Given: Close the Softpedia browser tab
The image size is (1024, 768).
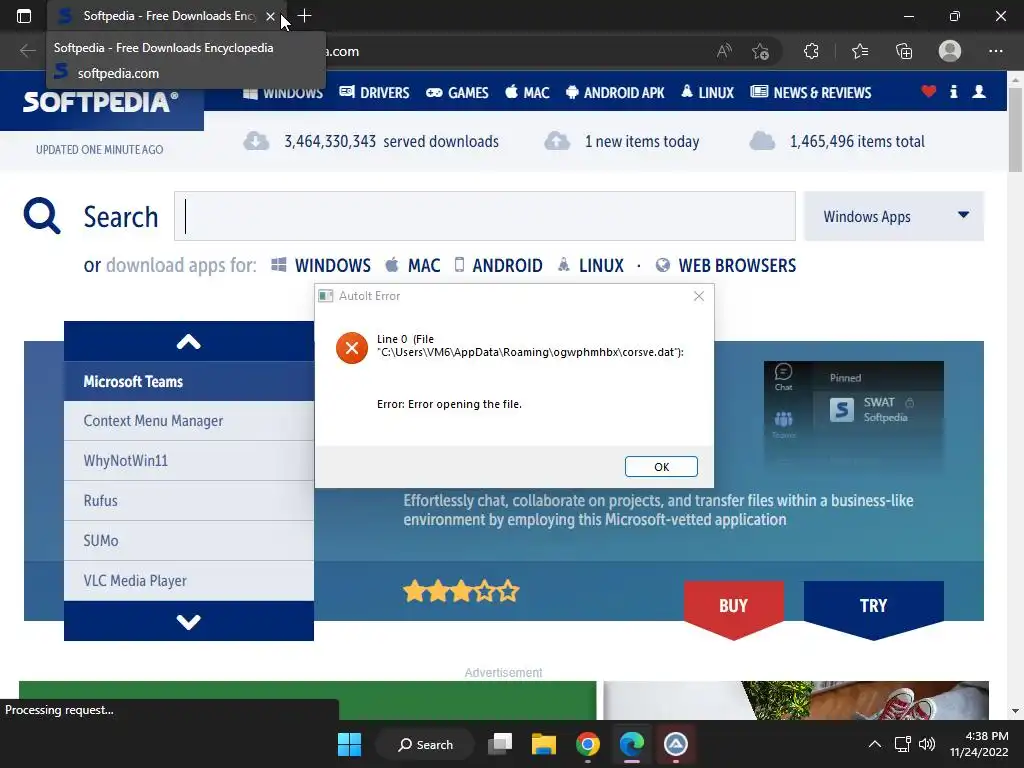Looking at the screenshot, I should point(270,16).
